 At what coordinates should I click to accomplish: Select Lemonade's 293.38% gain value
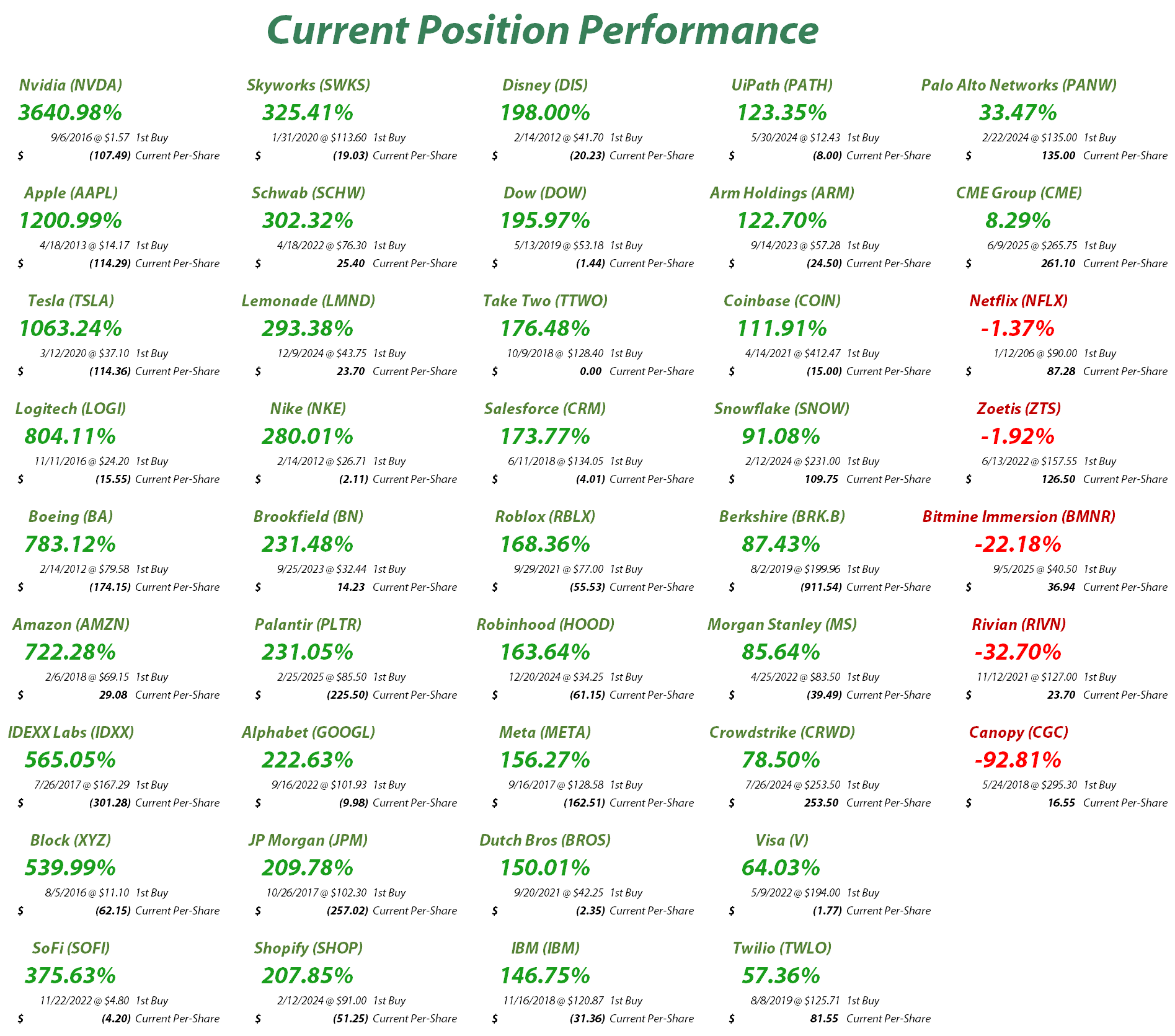coord(308,328)
